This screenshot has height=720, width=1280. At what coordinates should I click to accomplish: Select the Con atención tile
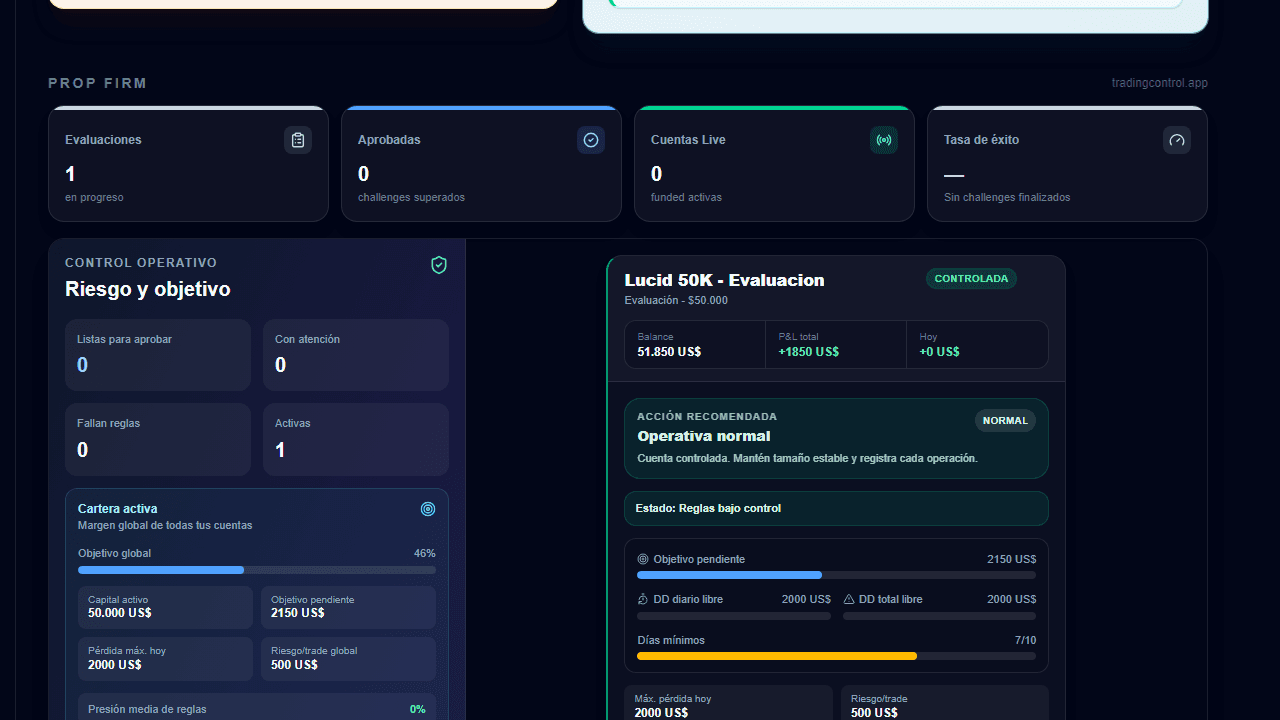click(356, 355)
